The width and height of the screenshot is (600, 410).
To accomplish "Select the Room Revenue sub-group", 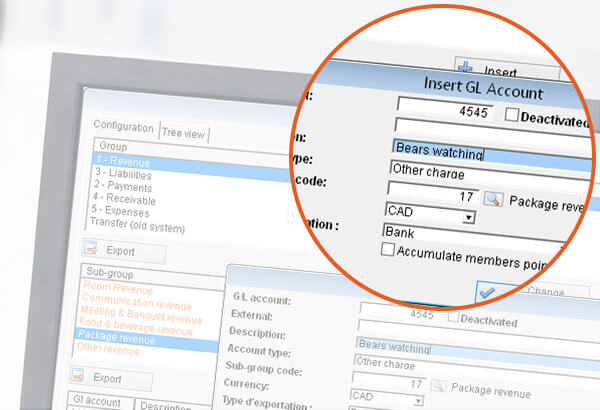I will pos(118,287).
